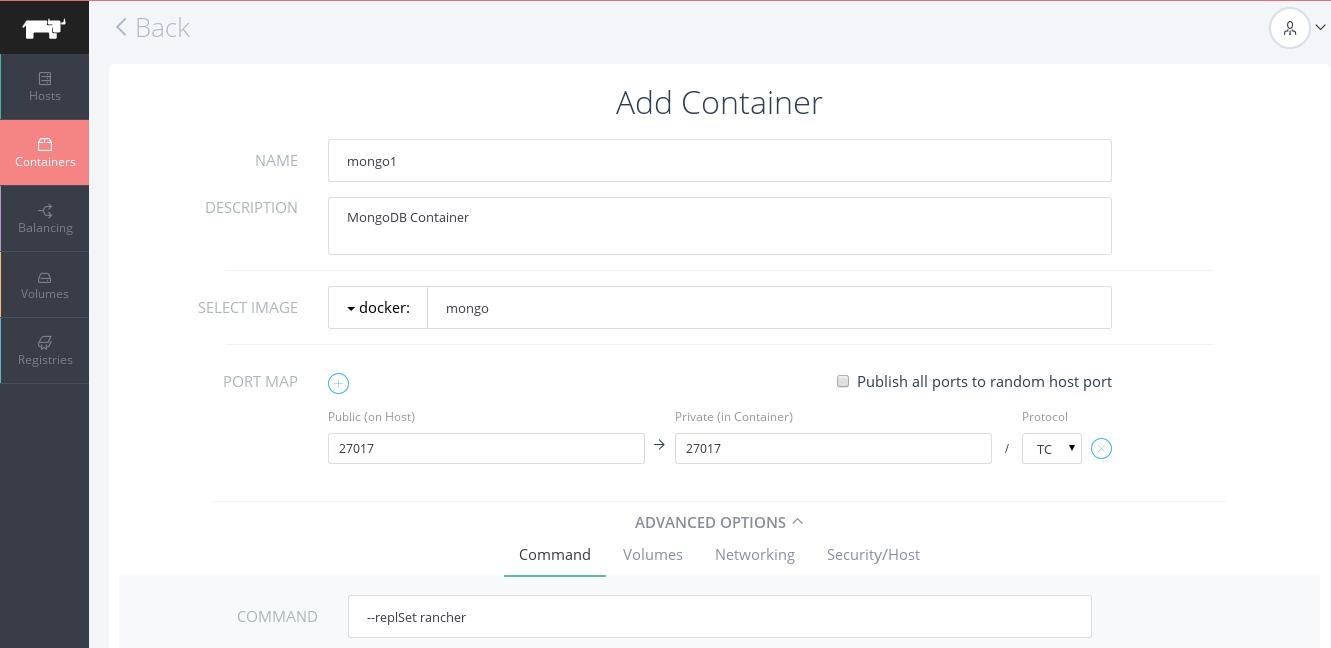
Task: Select the Command tab
Action: pos(554,555)
